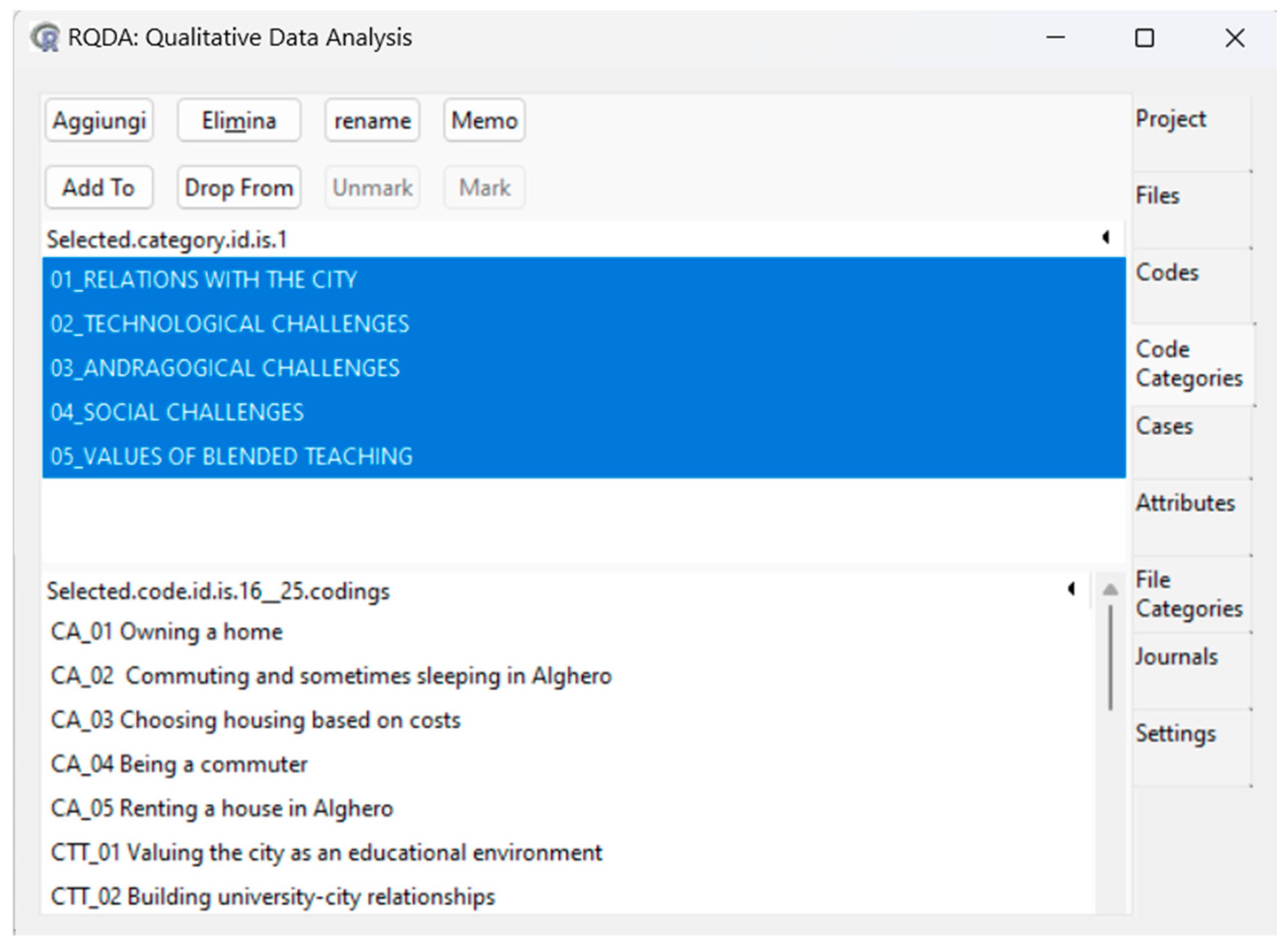Open the Memo for the category

coord(484,121)
